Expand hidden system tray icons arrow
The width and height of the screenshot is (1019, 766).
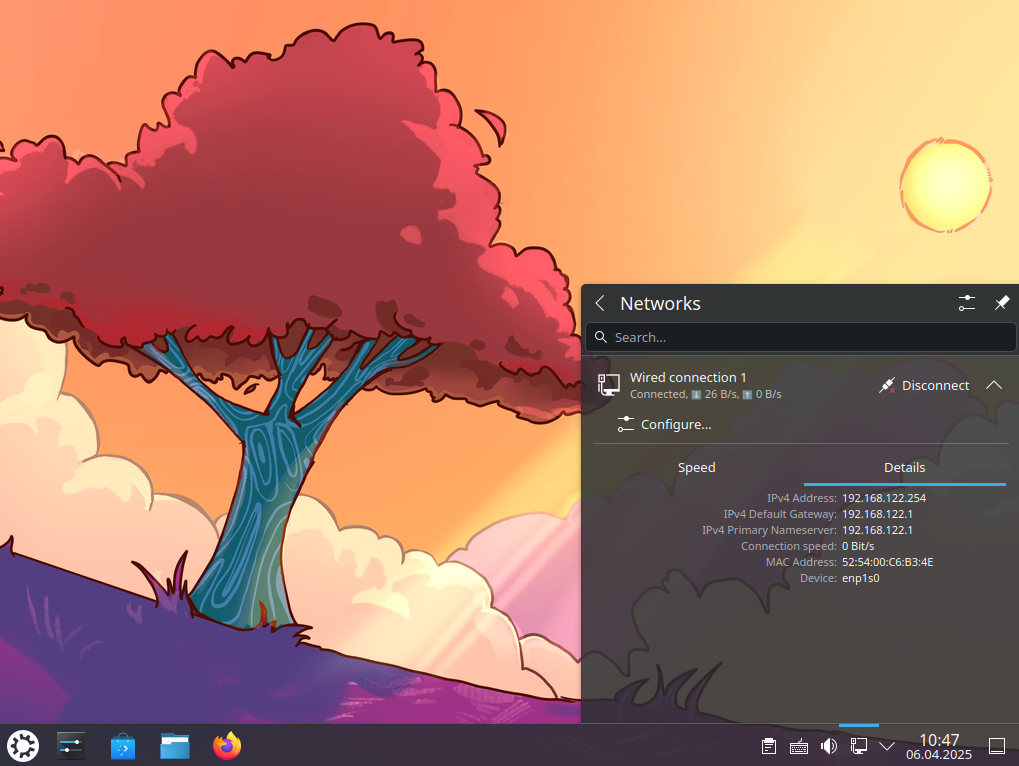887,746
